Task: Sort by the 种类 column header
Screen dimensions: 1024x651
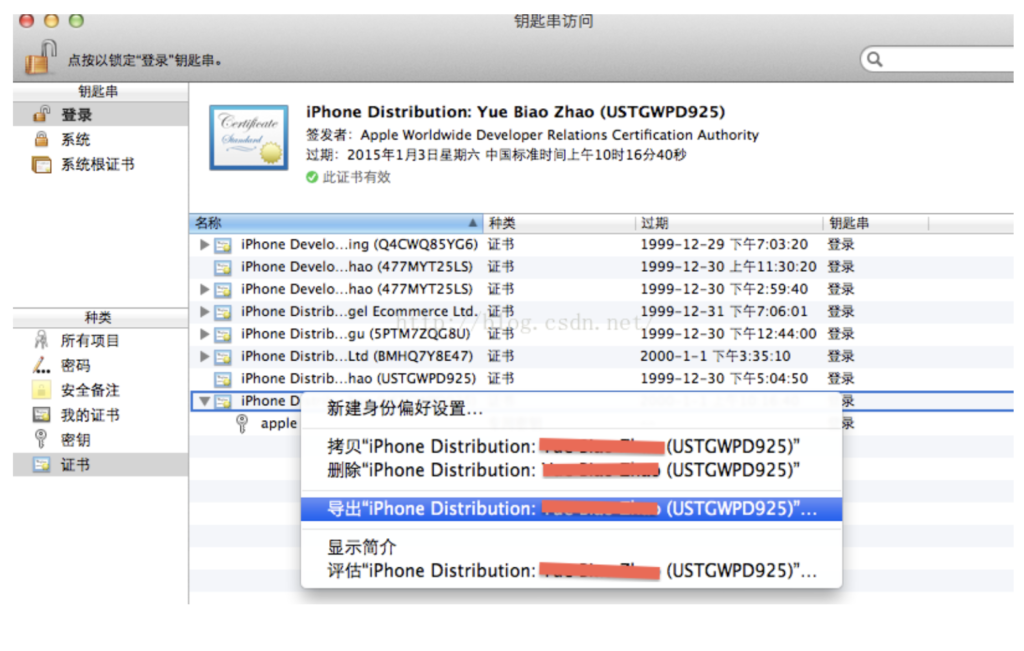Action: tap(558, 223)
